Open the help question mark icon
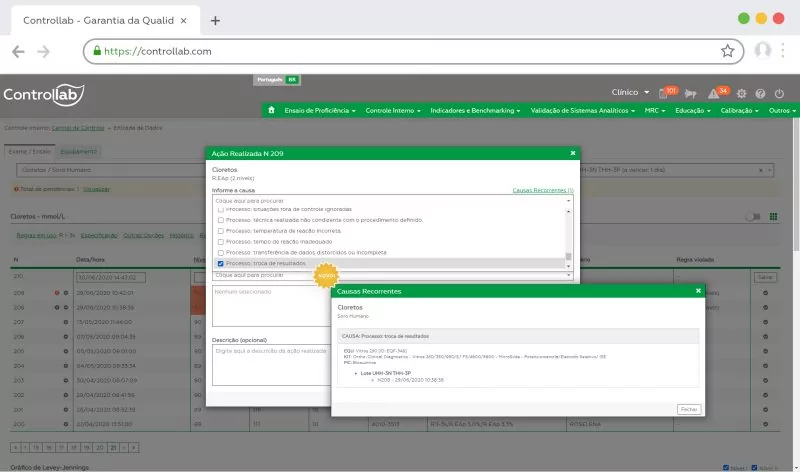The image size is (800, 472). click(760, 93)
